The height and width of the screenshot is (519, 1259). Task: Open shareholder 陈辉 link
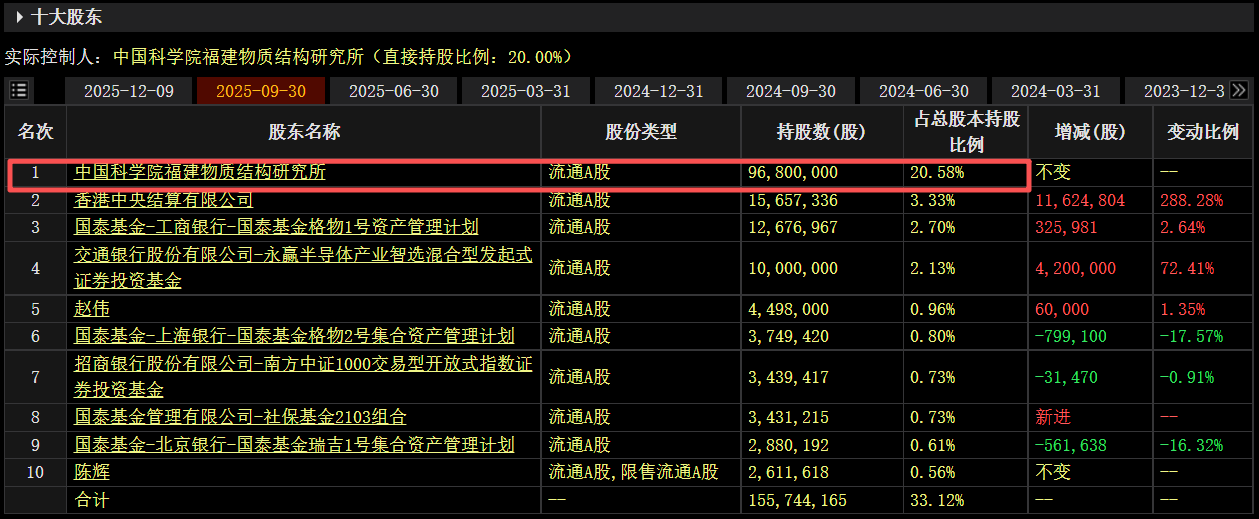tap(93, 472)
